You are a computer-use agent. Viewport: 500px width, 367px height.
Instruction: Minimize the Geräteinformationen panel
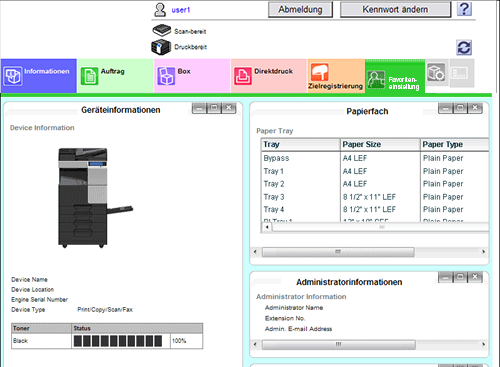(199, 108)
